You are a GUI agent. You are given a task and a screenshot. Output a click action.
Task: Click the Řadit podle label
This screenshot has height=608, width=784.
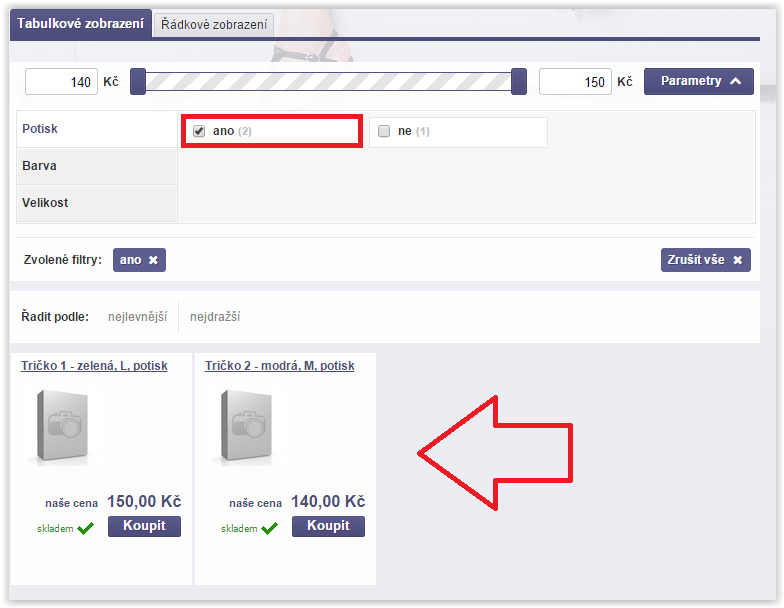click(55, 317)
